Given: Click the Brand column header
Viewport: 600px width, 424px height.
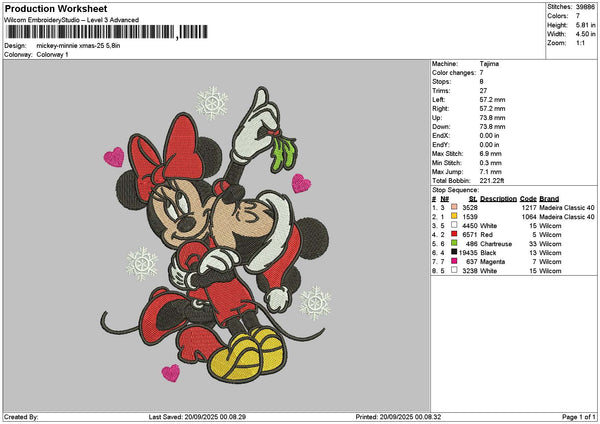Looking at the screenshot, I should click(549, 199).
